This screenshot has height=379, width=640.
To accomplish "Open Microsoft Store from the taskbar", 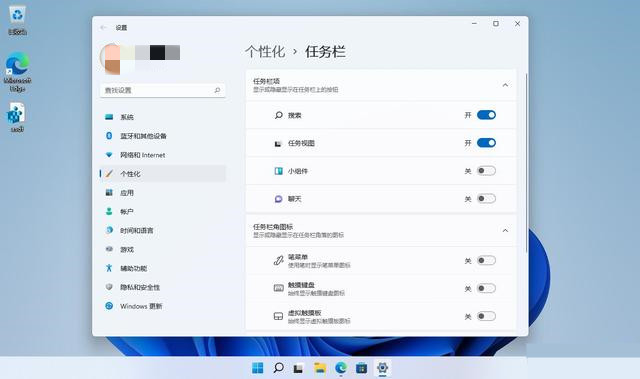I will (x=362, y=368).
